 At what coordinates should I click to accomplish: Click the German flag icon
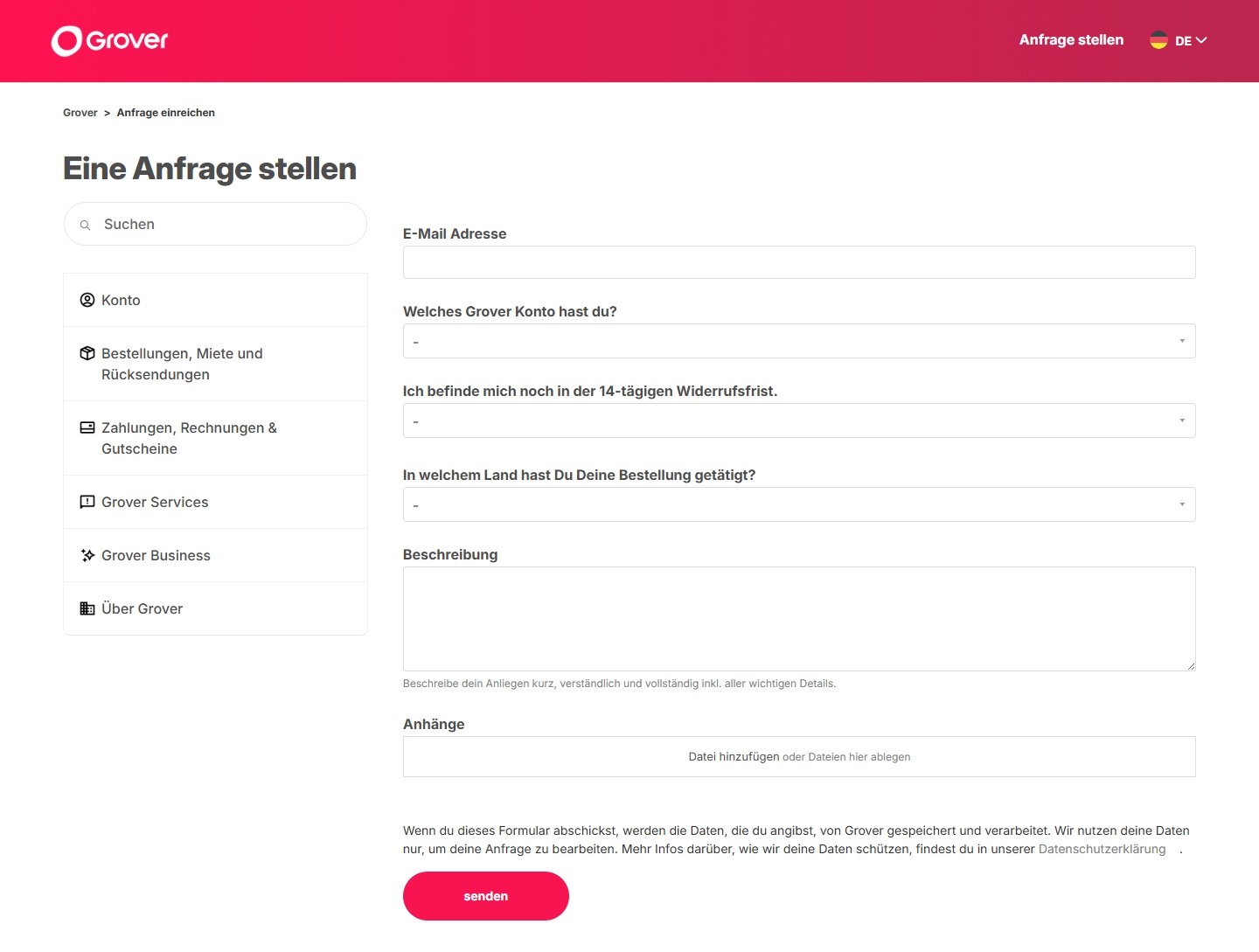coord(1158,40)
